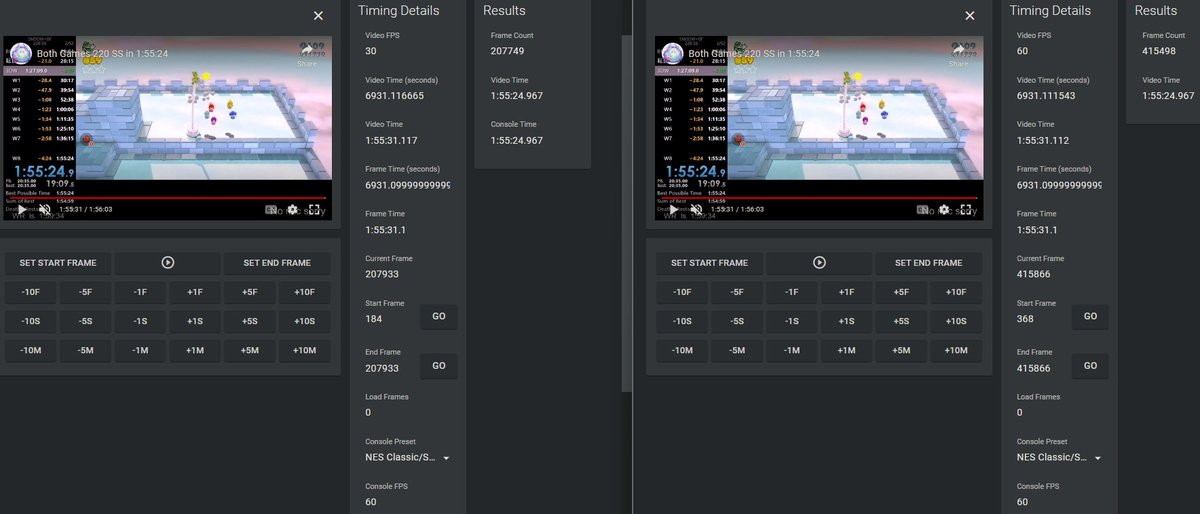Click +1M in the 30 FPS window

click(195, 350)
